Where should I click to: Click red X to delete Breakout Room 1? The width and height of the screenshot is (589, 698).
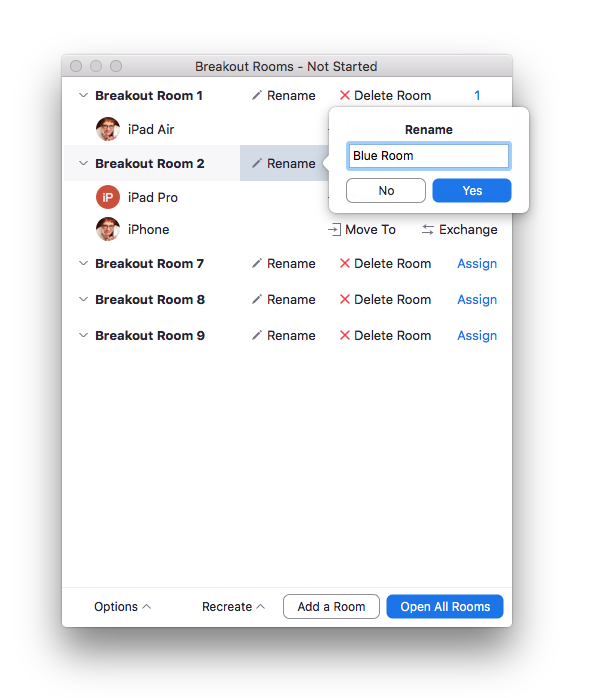click(x=345, y=95)
